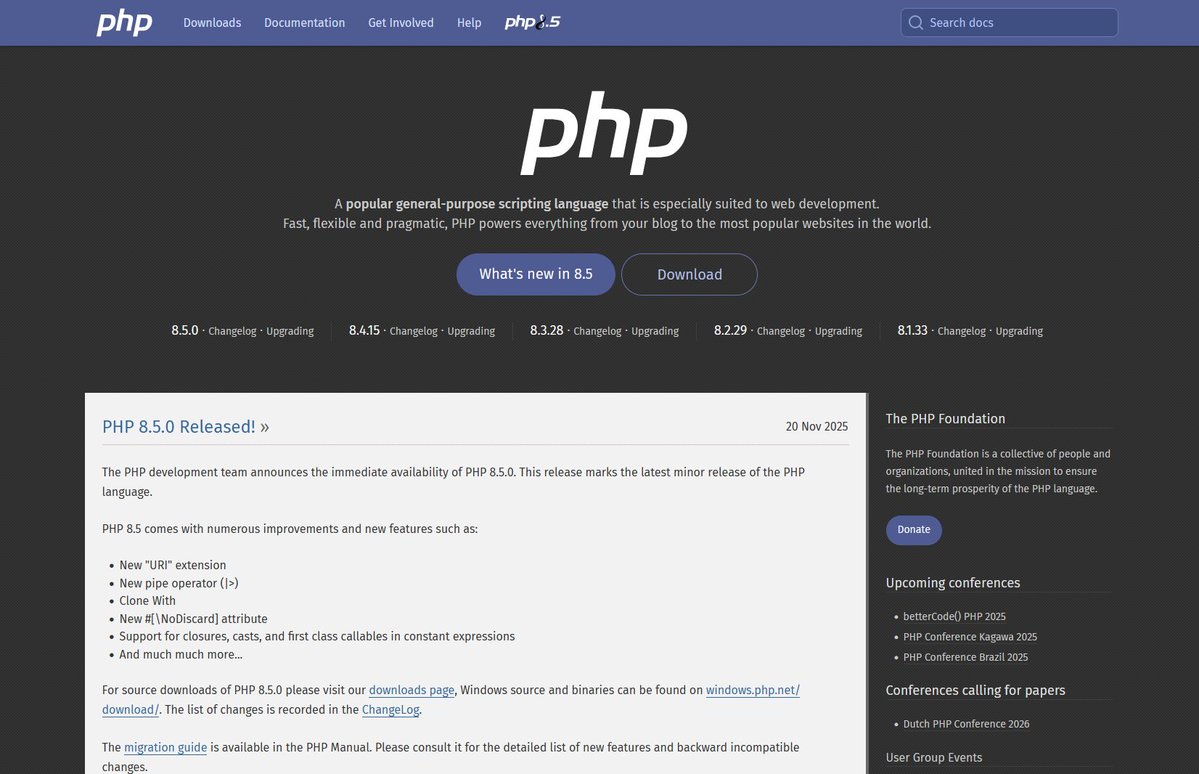This screenshot has height=774, width=1199.
Task: Click inside the Search docs input field
Action: [x=1010, y=22]
